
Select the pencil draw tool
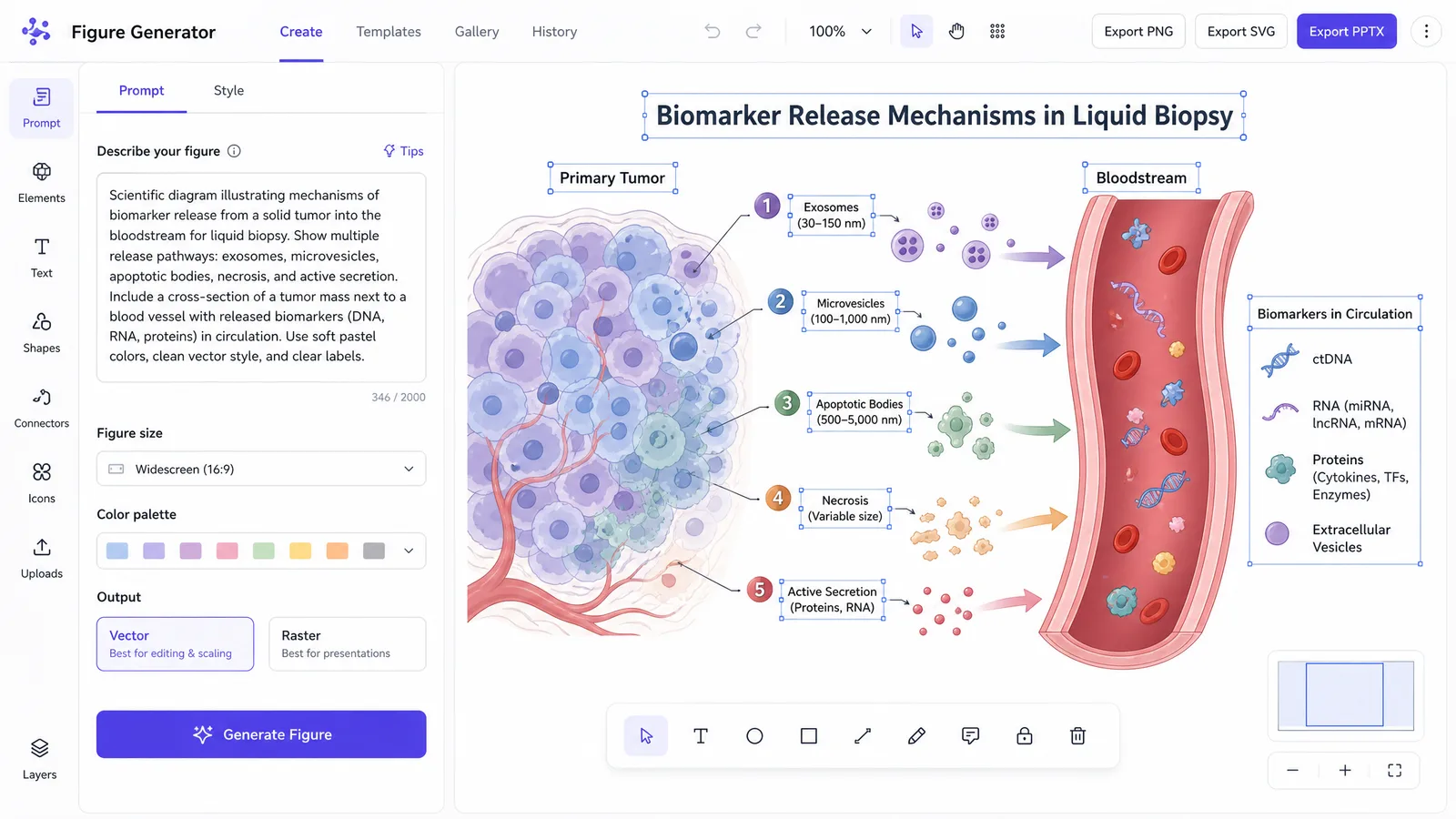click(x=916, y=736)
